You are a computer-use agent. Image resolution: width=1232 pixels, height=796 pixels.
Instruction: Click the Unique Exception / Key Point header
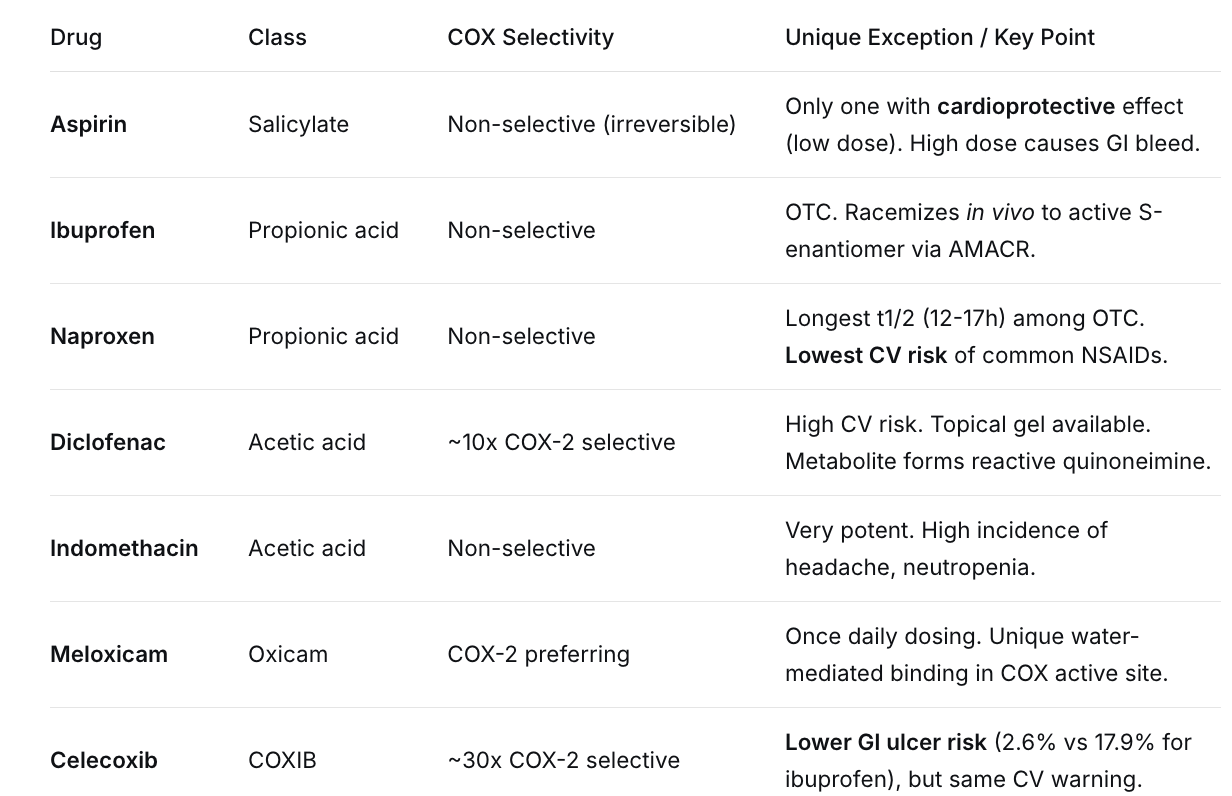(939, 38)
